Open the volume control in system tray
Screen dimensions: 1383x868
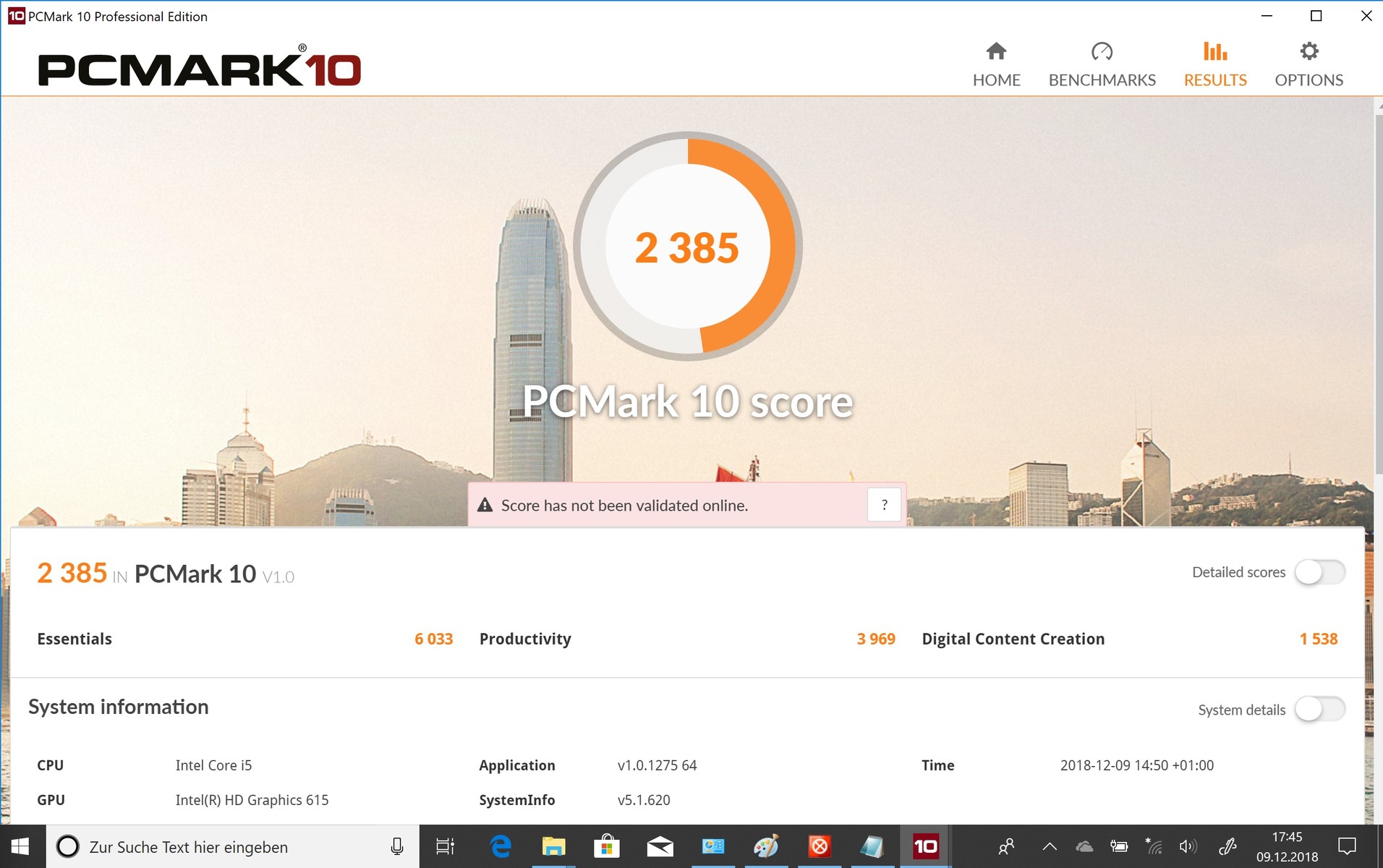coord(1188,846)
